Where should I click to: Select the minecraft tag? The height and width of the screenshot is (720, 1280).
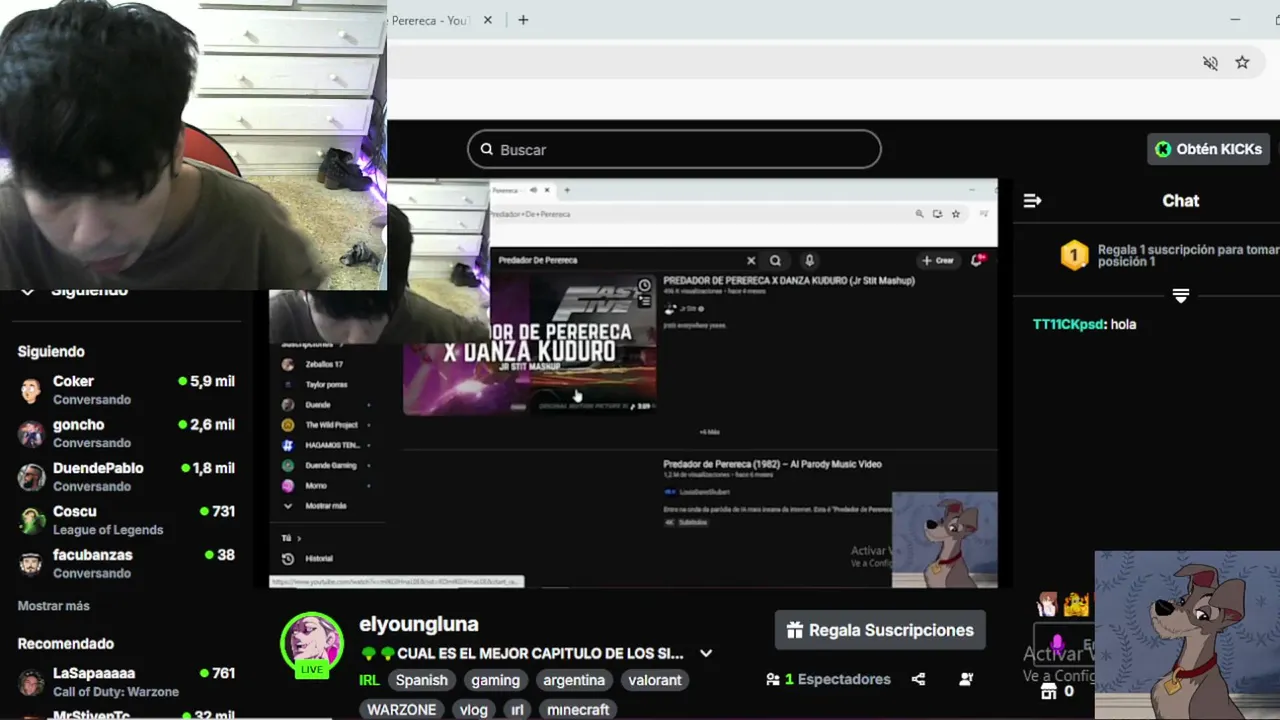(x=578, y=709)
